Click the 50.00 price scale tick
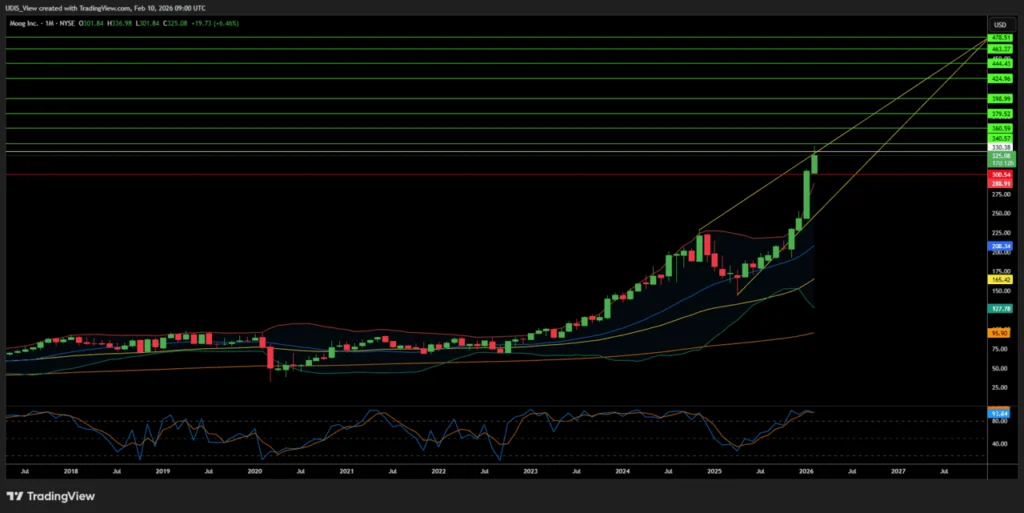The height and width of the screenshot is (513, 1024). click(x=1000, y=369)
